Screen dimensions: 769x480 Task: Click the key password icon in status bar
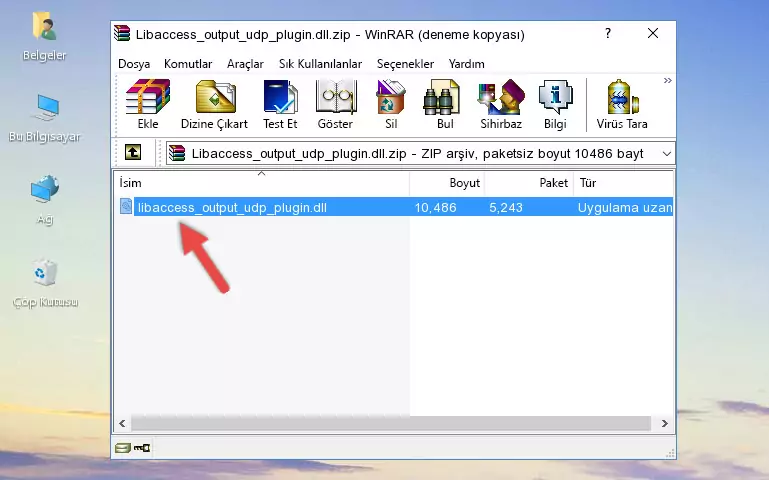pos(142,448)
